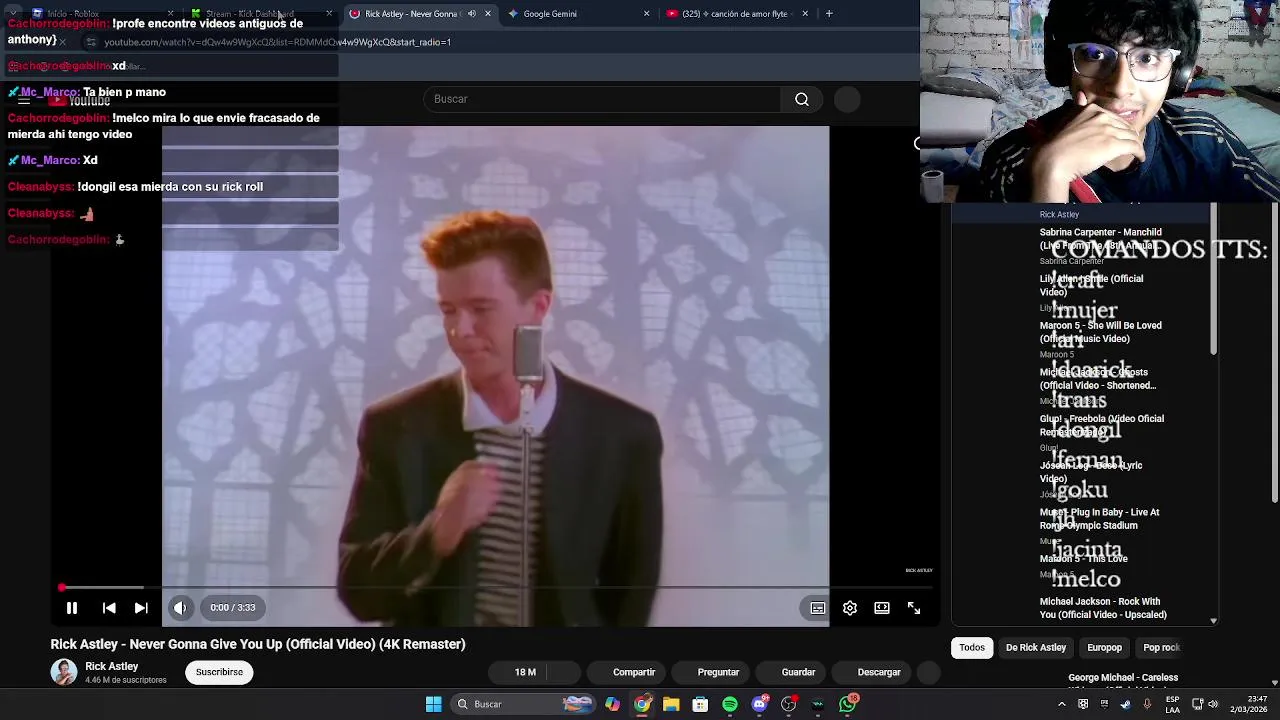Open Spotify from the taskbar
This screenshot has height=720, width=1280.
[x=730, y=704]
